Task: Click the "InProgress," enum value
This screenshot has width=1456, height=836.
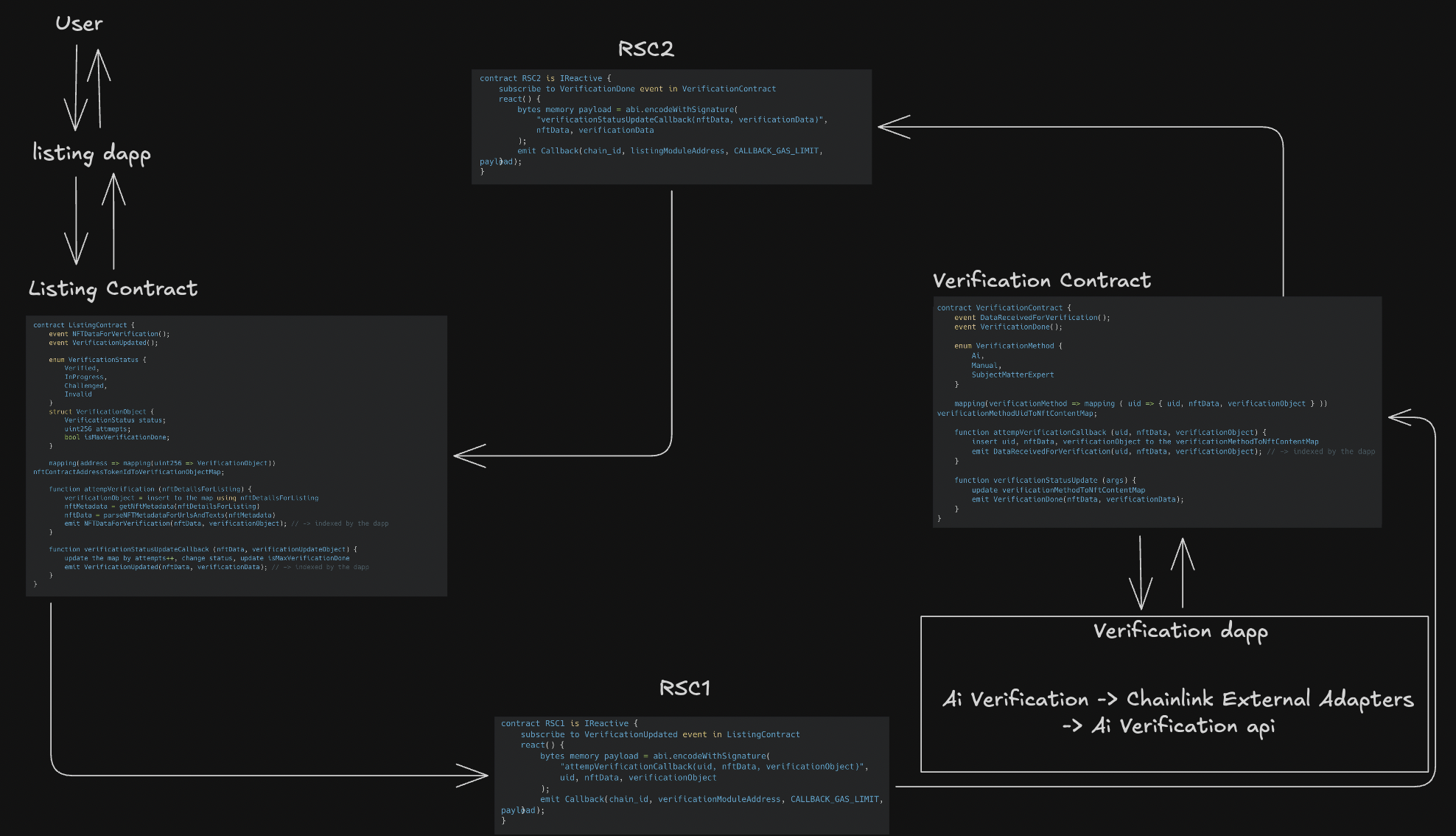Action: pos(85,377)
